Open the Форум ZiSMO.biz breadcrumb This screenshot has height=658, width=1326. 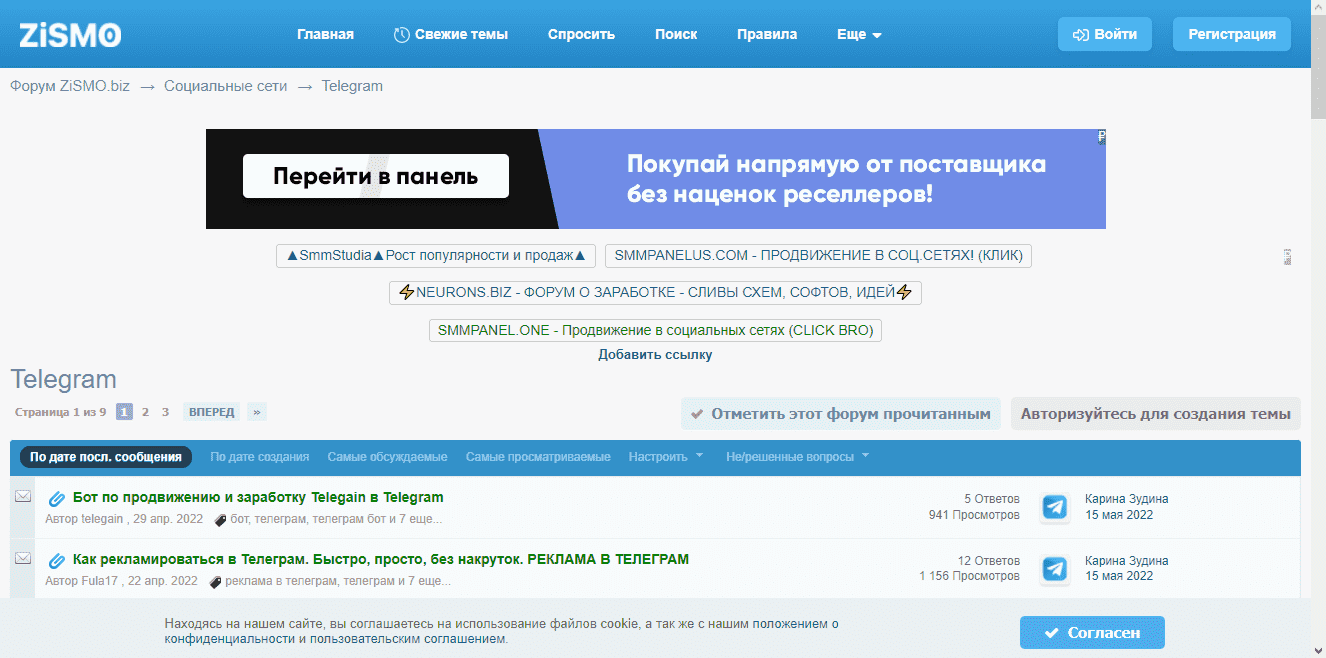[70, 86]
